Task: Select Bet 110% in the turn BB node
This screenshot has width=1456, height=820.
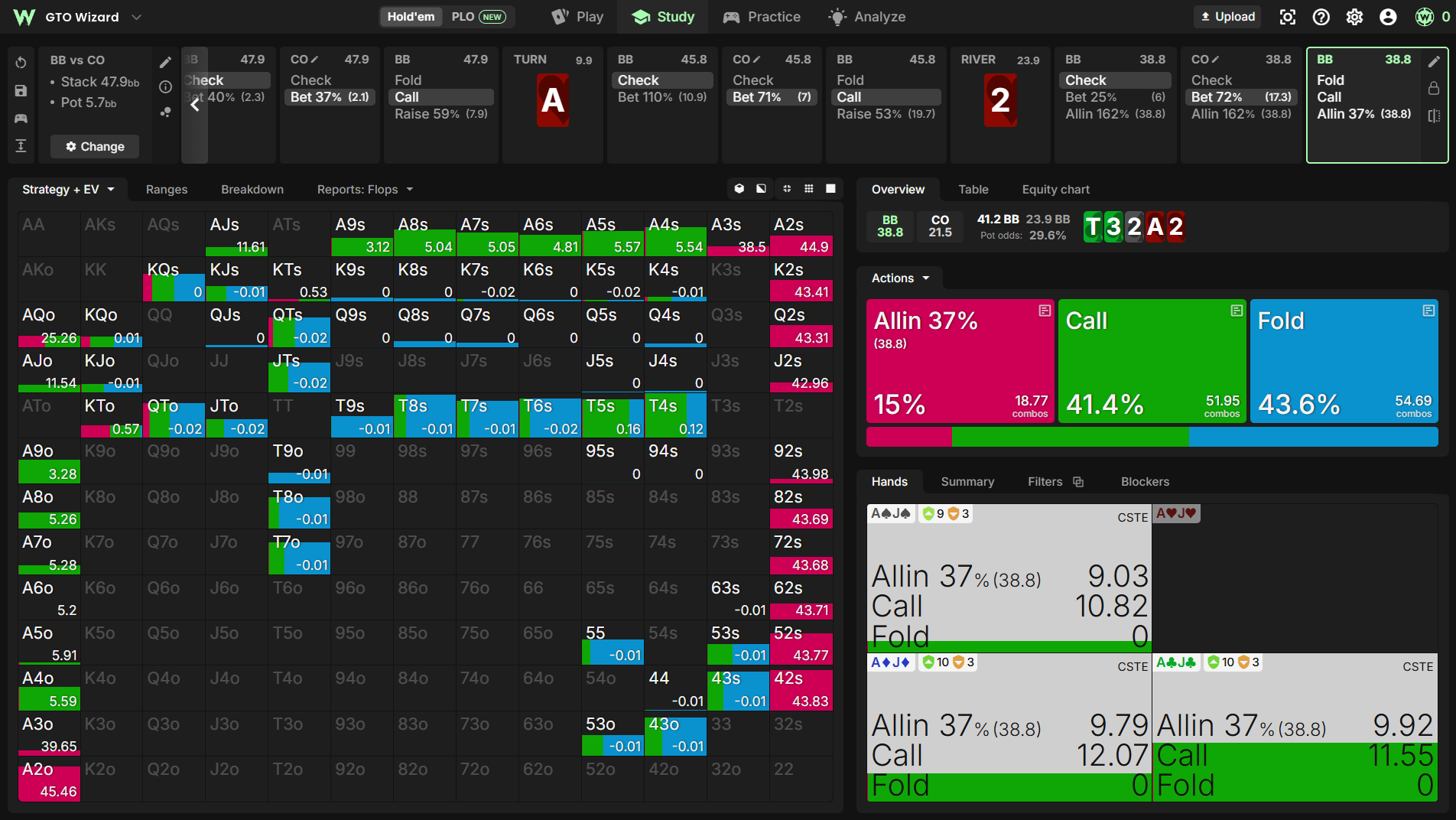Action: click(662, 97)
